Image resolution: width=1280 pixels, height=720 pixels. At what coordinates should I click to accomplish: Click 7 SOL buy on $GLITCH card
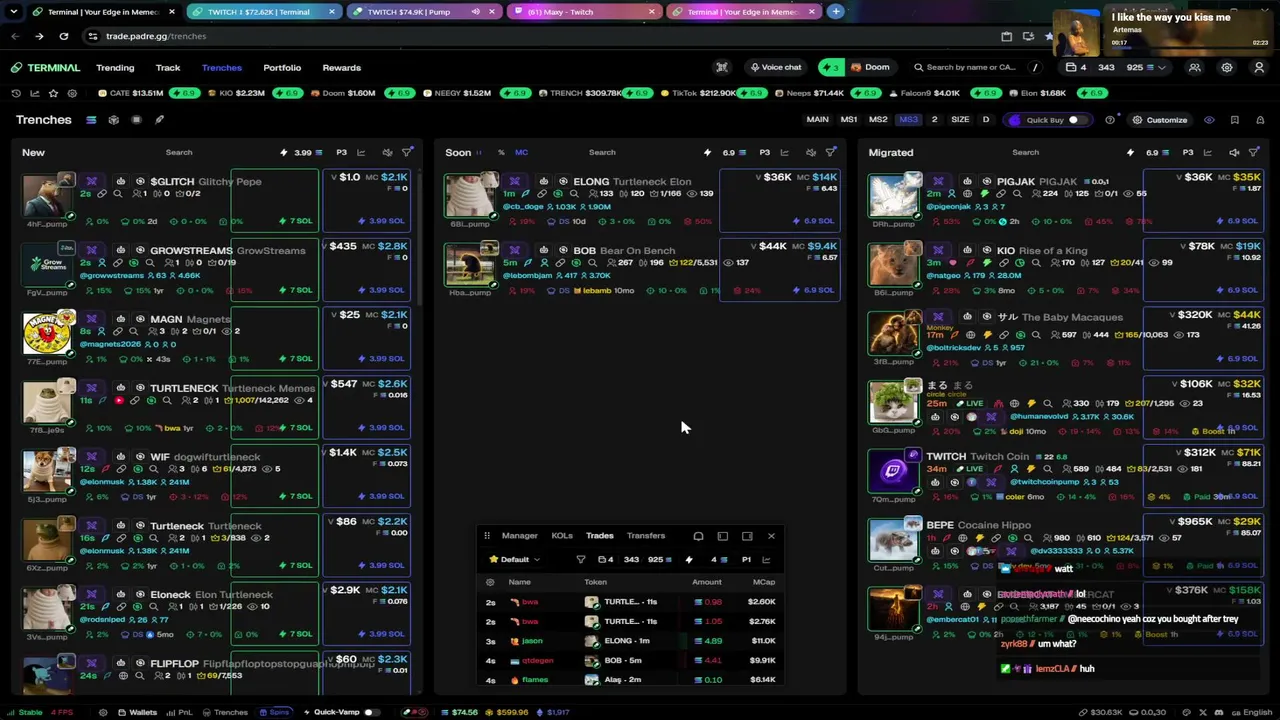(296, 221)
